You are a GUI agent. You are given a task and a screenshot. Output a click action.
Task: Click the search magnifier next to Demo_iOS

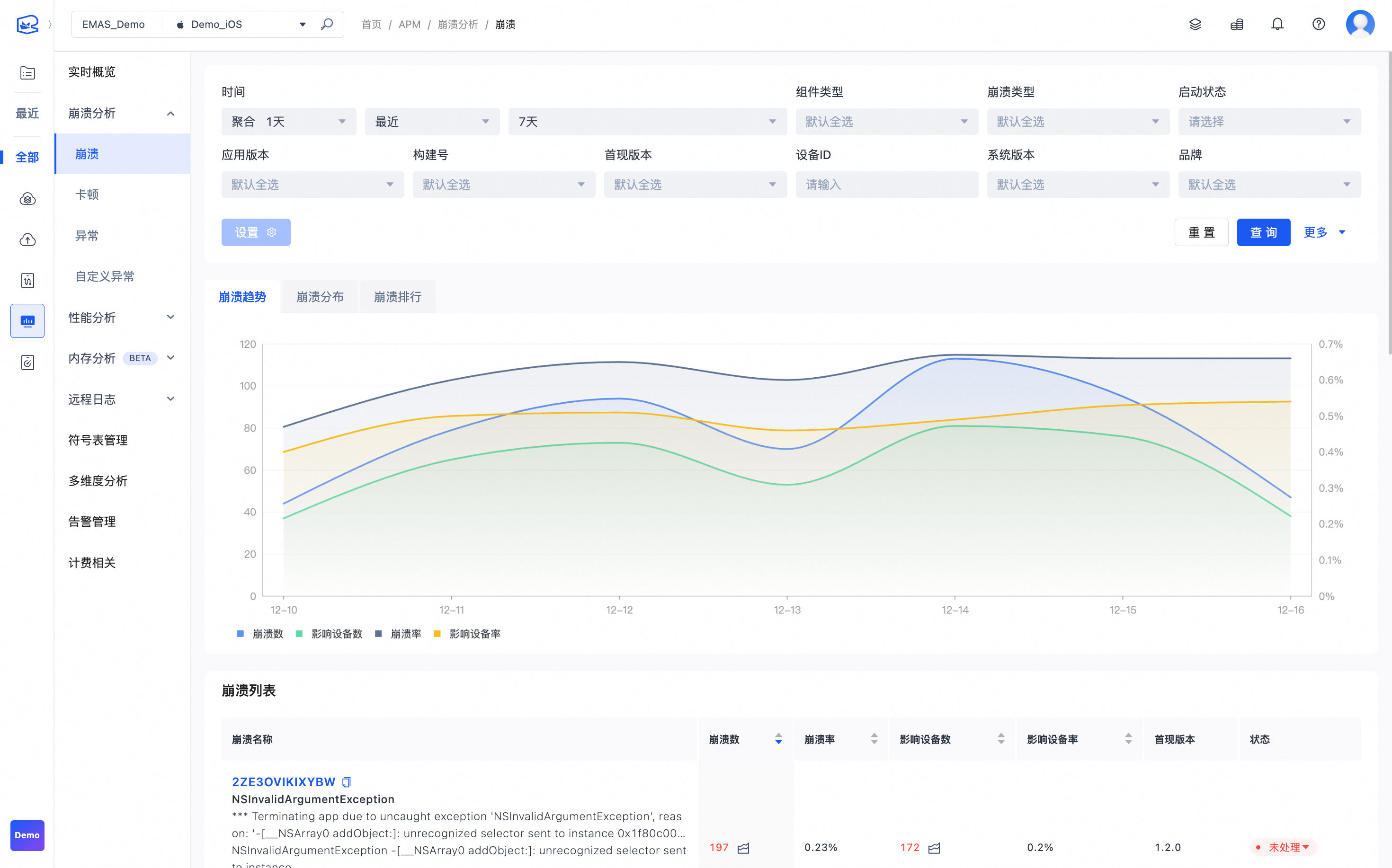click(x=327, y=24)
